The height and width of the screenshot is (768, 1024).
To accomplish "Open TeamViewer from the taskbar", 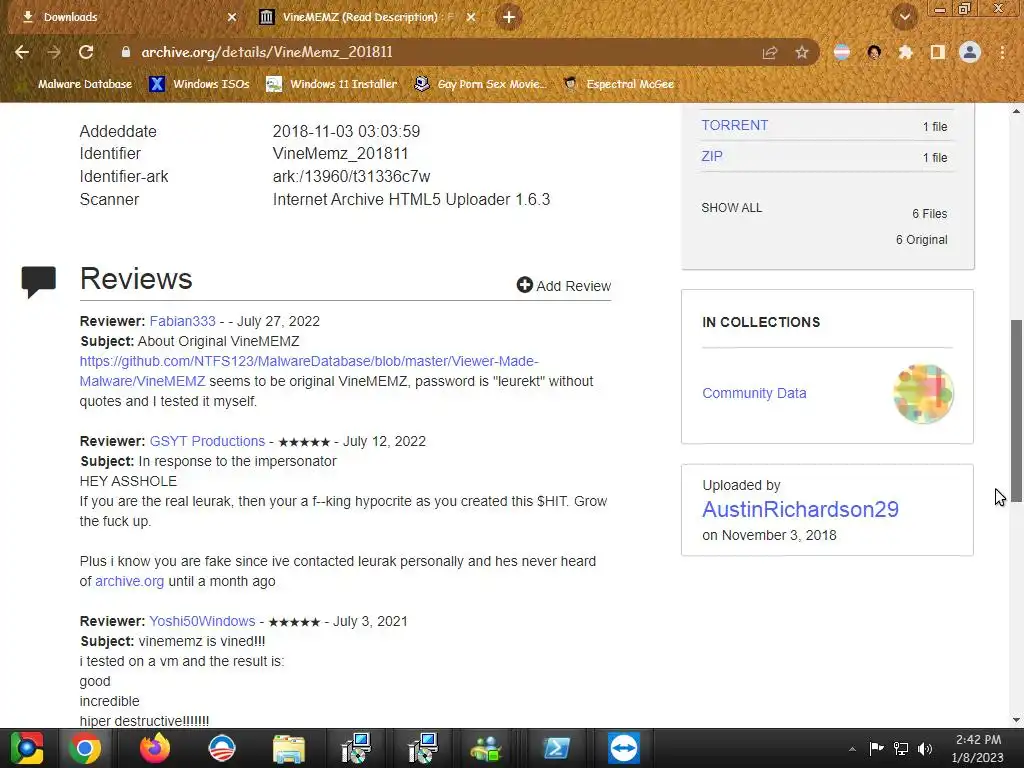I will coord(623,748).
